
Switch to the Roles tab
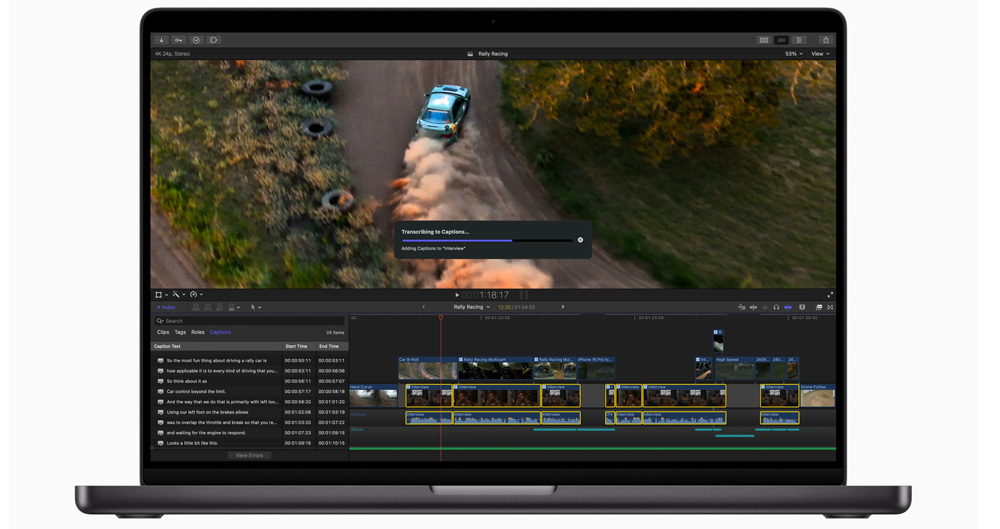[198, 332]
